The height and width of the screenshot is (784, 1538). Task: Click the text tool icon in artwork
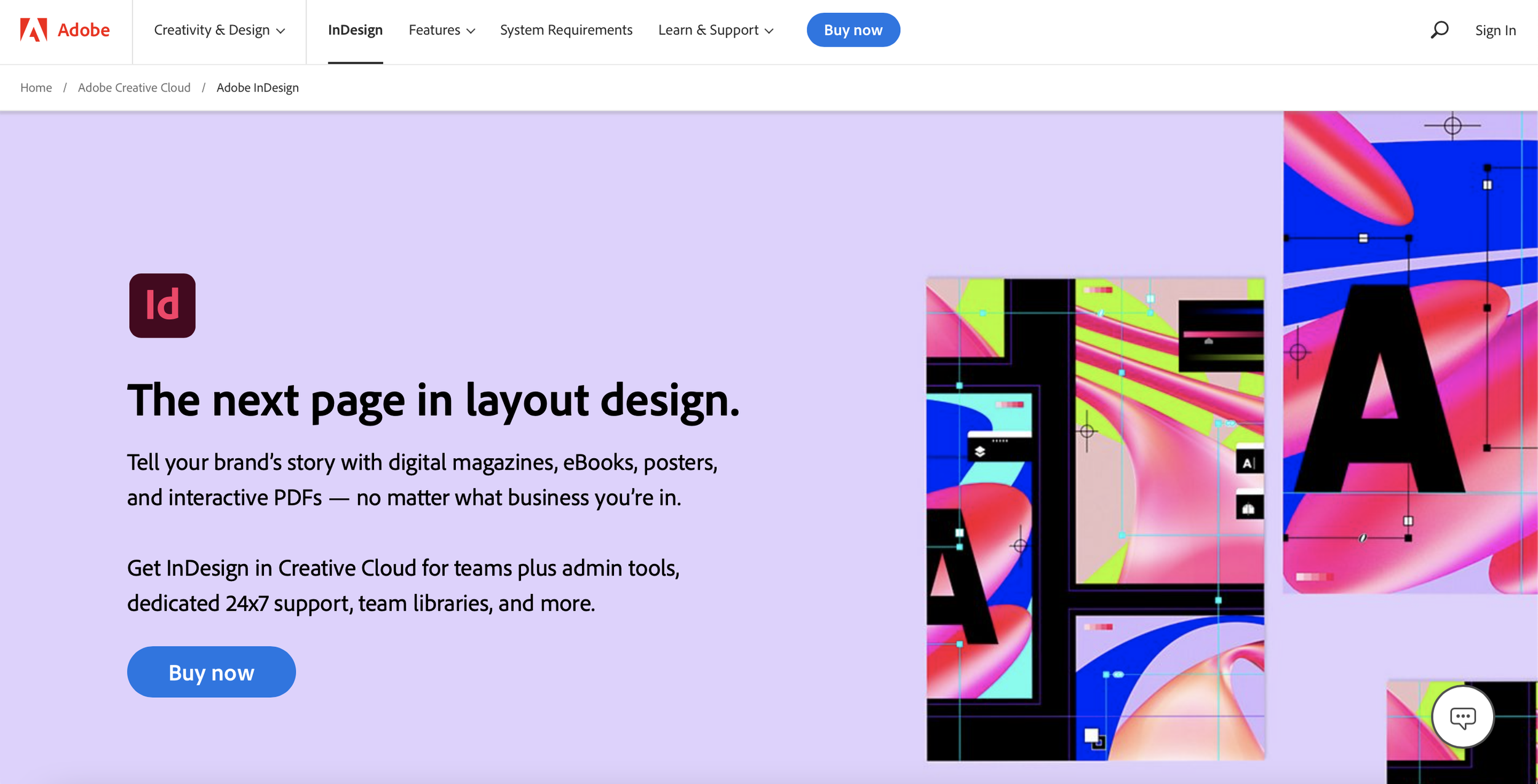click(1248, 463)
